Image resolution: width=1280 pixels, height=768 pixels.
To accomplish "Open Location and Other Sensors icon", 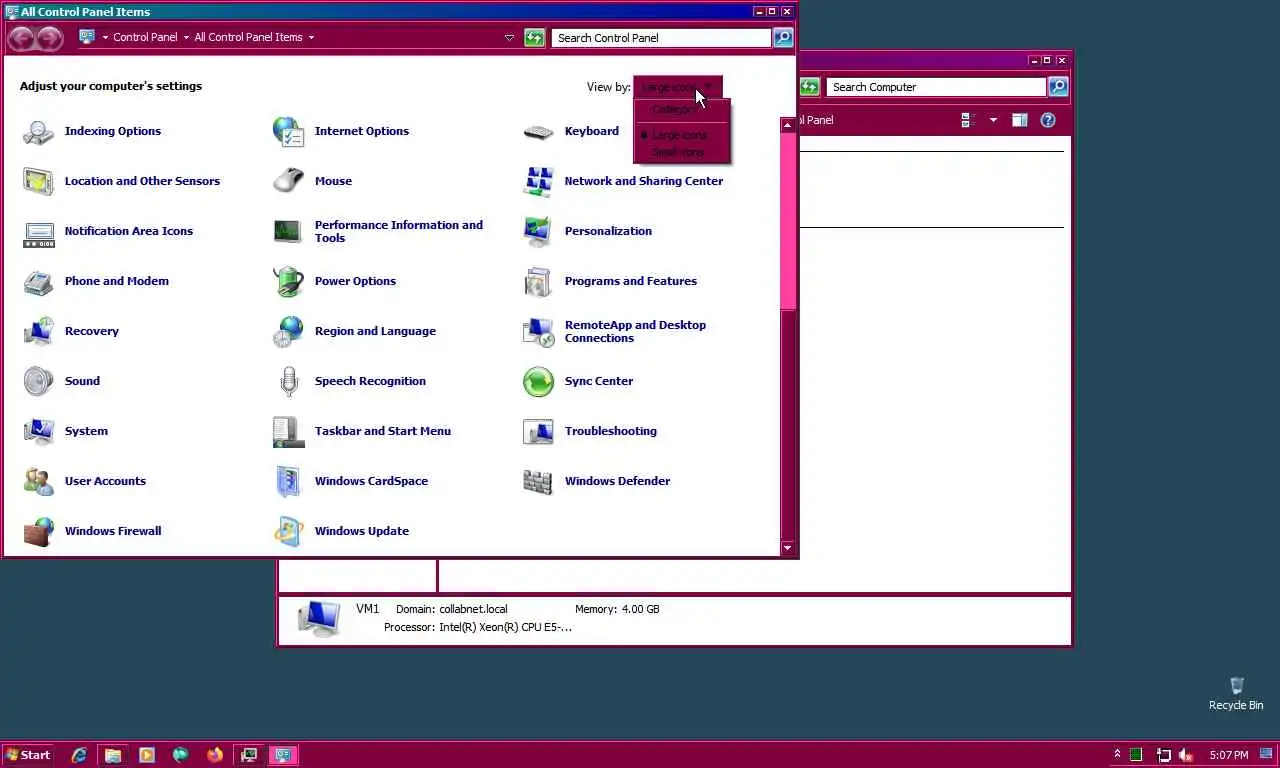I will coord(39,181).
